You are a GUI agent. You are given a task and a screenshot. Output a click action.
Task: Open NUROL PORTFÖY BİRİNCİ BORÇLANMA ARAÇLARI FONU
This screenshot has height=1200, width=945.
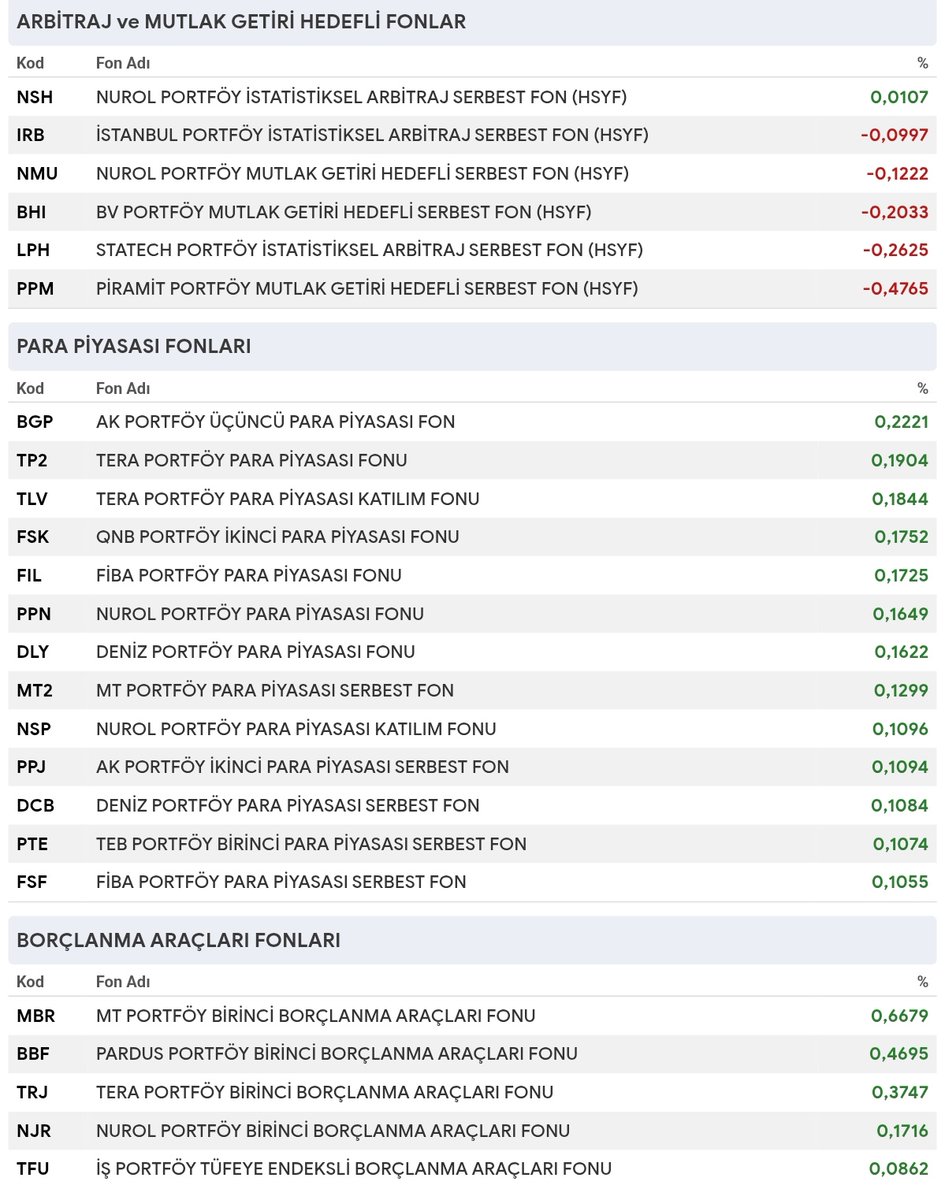point(333,1131)
